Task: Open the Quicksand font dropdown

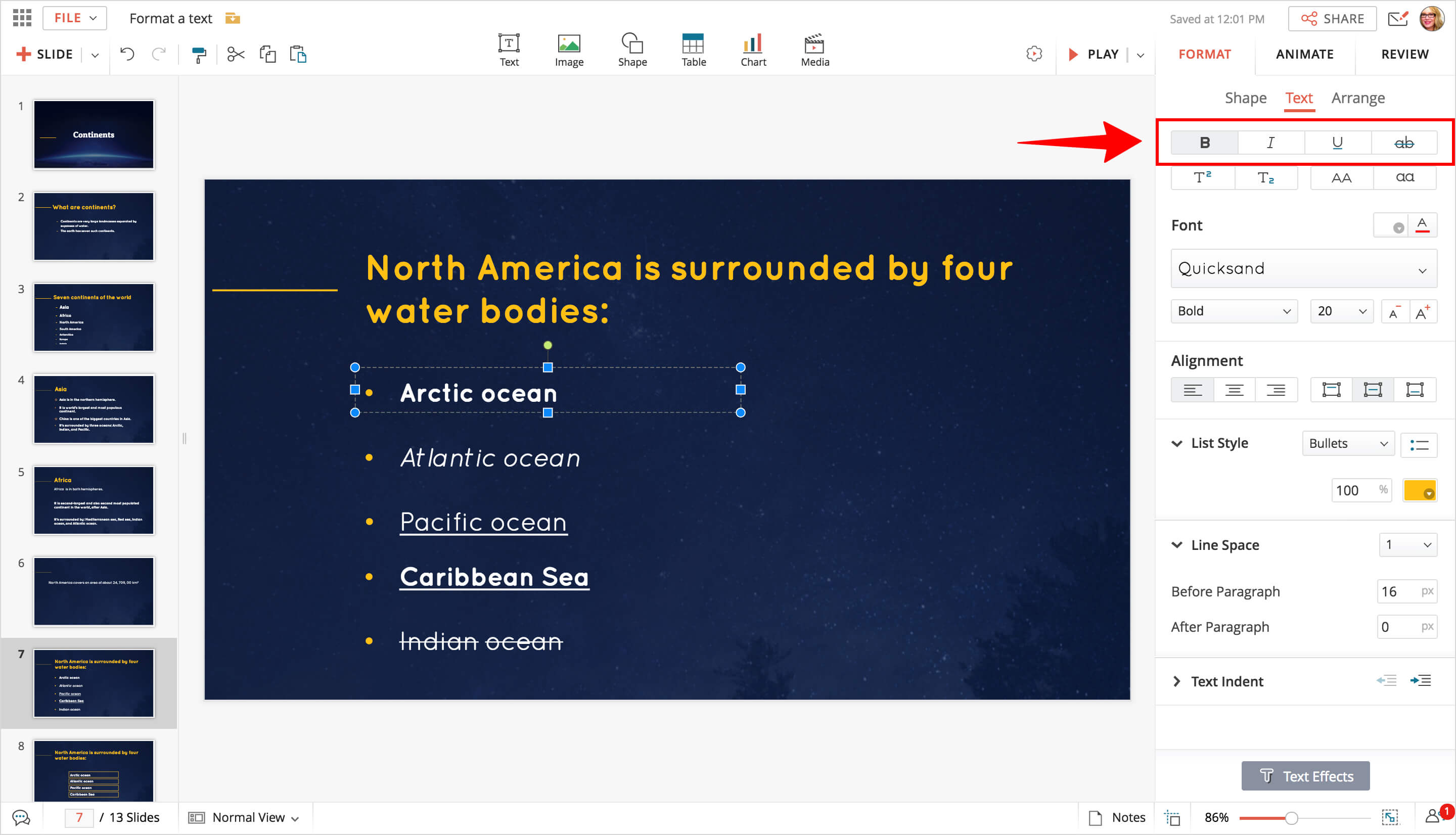Action: tap(1303, 268)
